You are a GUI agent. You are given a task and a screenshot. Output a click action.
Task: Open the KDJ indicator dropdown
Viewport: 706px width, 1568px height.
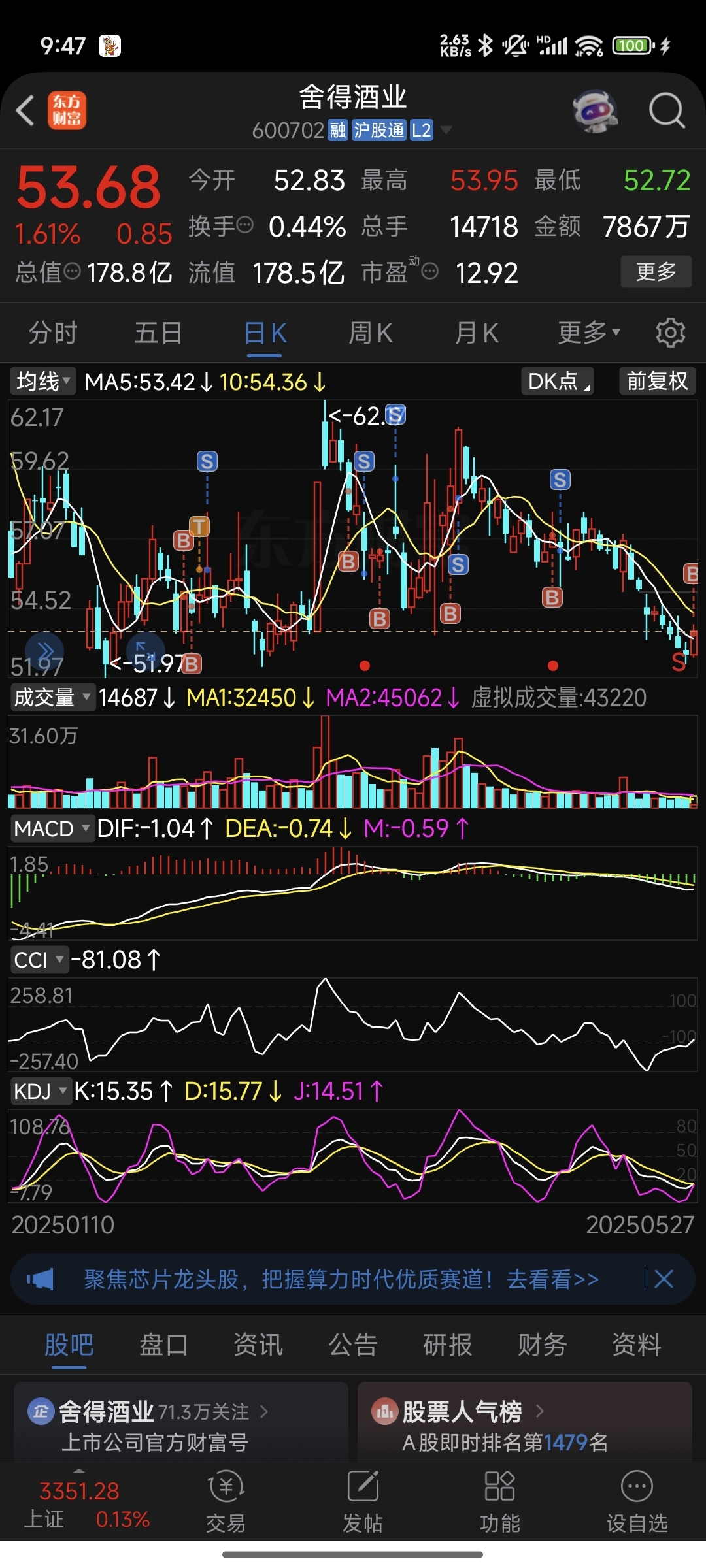pos(41,1090)
